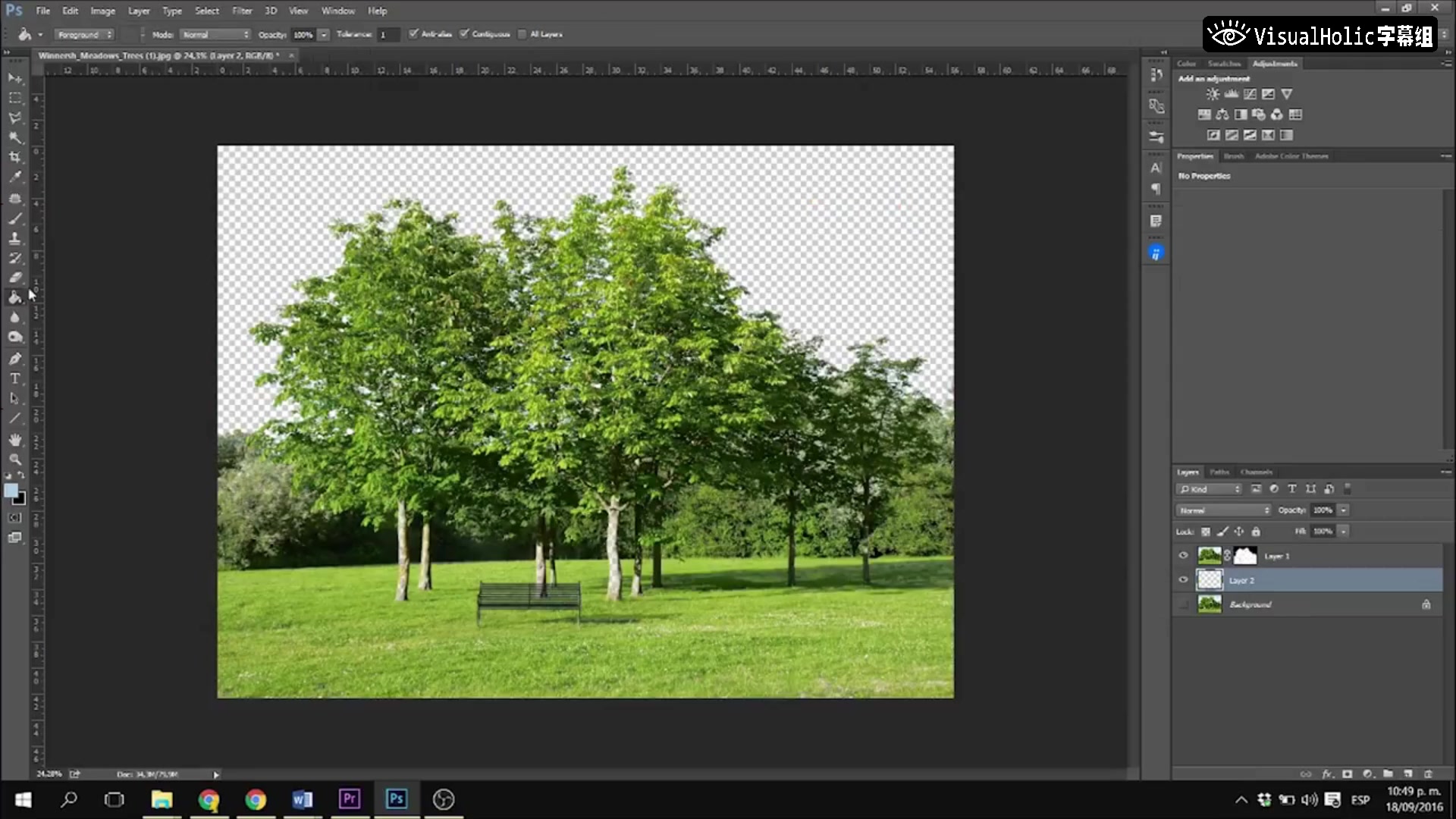Switch to the Channels tab
Image resolution: width=1456 pixels, height=819 pixels.
point(1258,471)
